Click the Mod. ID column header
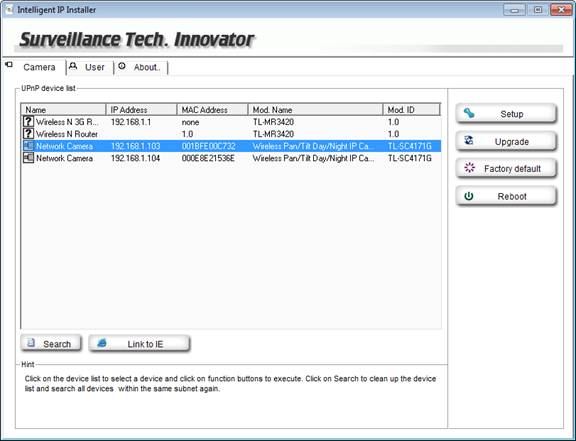This screenshot has height=441, width=576. 411,110
